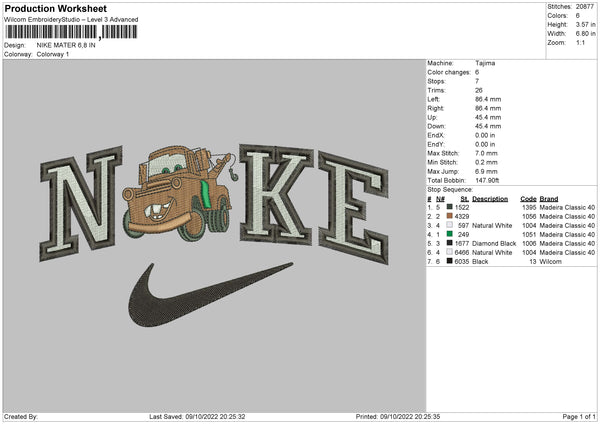Click the Zoom value 1:1

click(x=580, y=42)
